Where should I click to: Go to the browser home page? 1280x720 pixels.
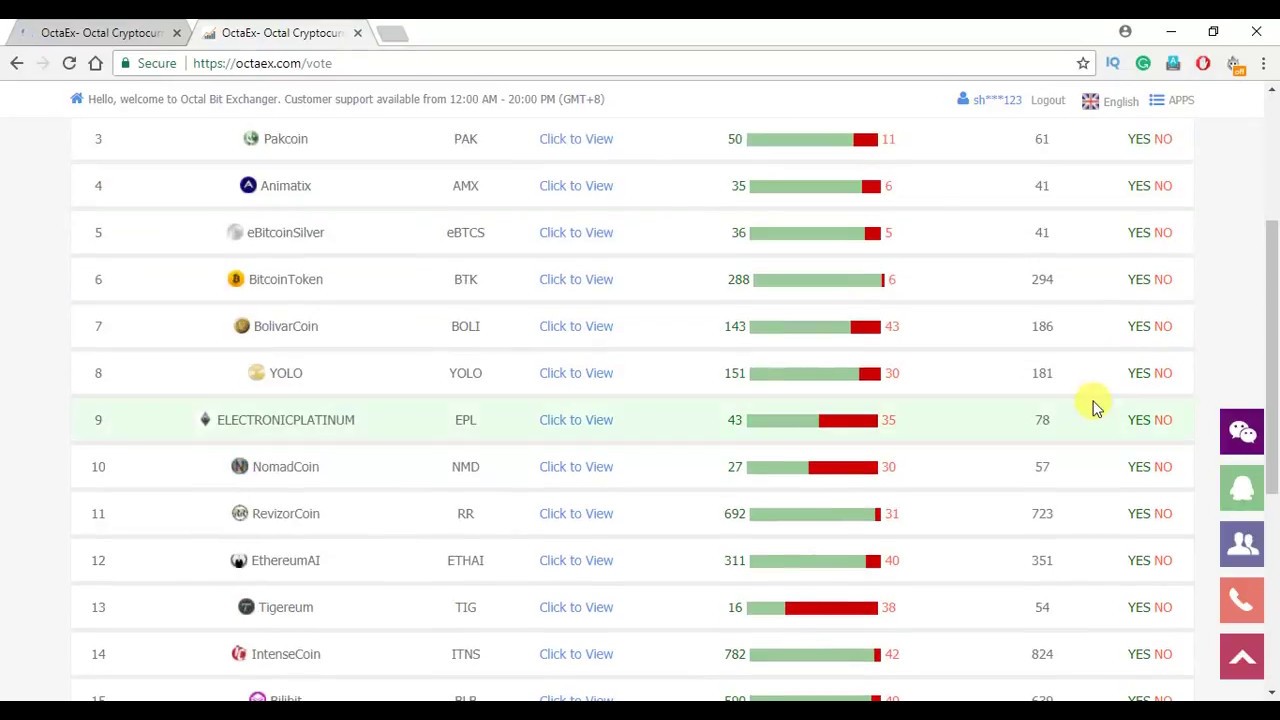[95, 63]
